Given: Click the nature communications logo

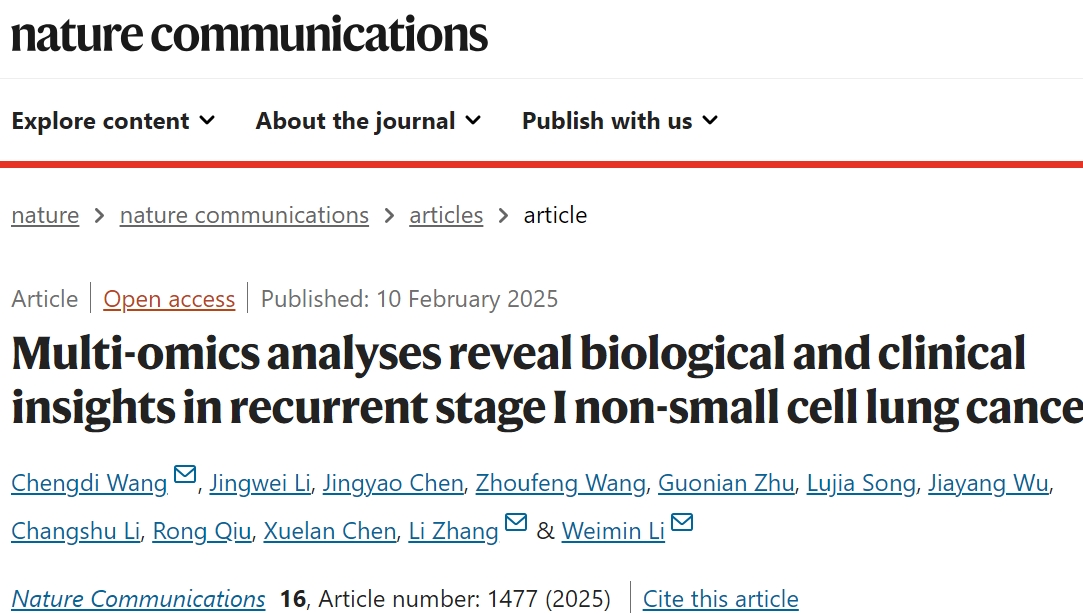Looking at the screenshot, I should coord(249,35).
